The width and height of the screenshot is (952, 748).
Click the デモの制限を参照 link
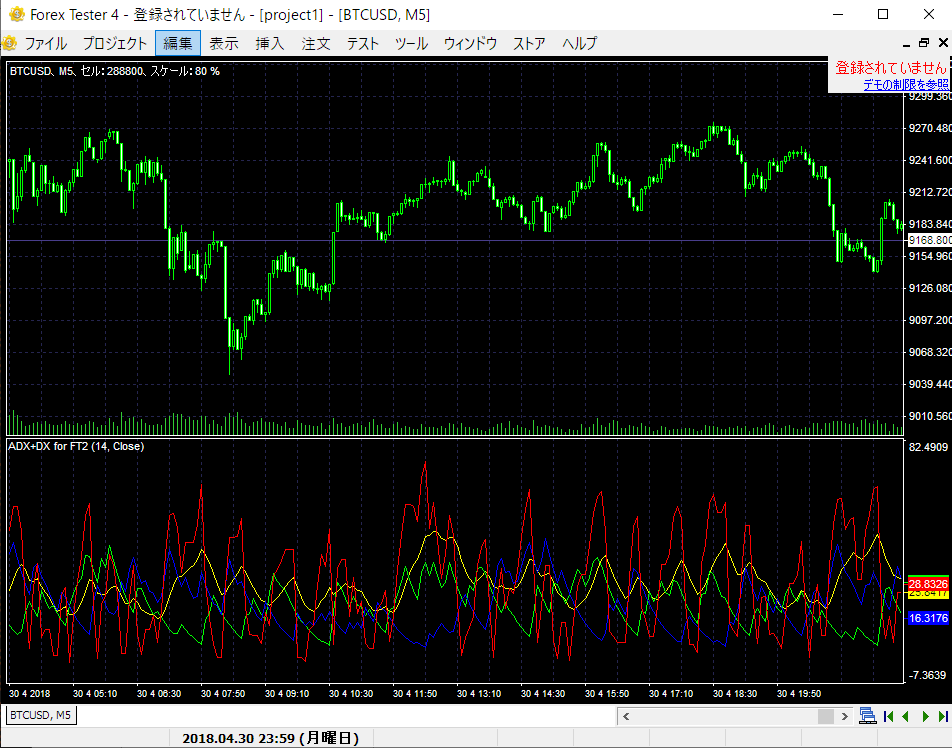[x=906, y=85]
